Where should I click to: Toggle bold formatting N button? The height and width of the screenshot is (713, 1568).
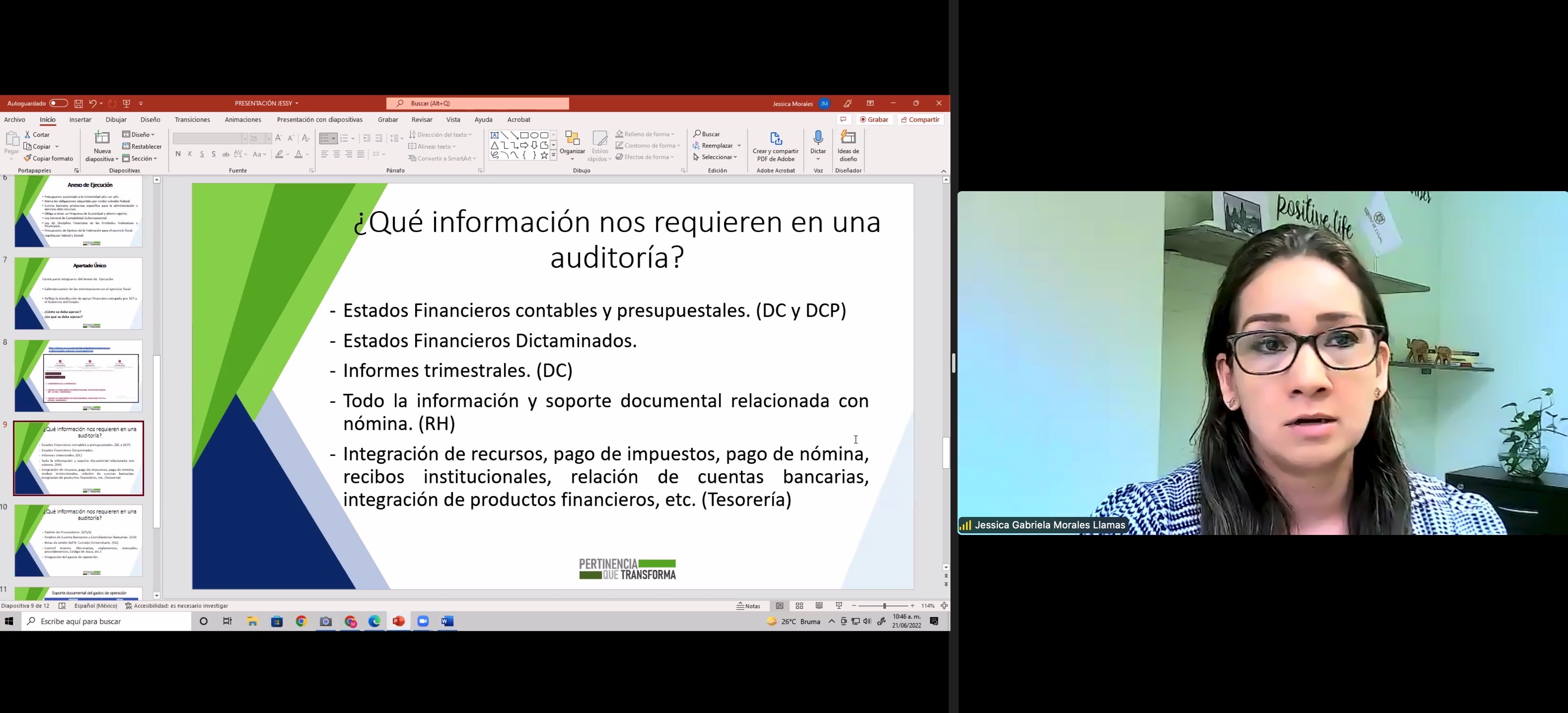click(178, 155)
